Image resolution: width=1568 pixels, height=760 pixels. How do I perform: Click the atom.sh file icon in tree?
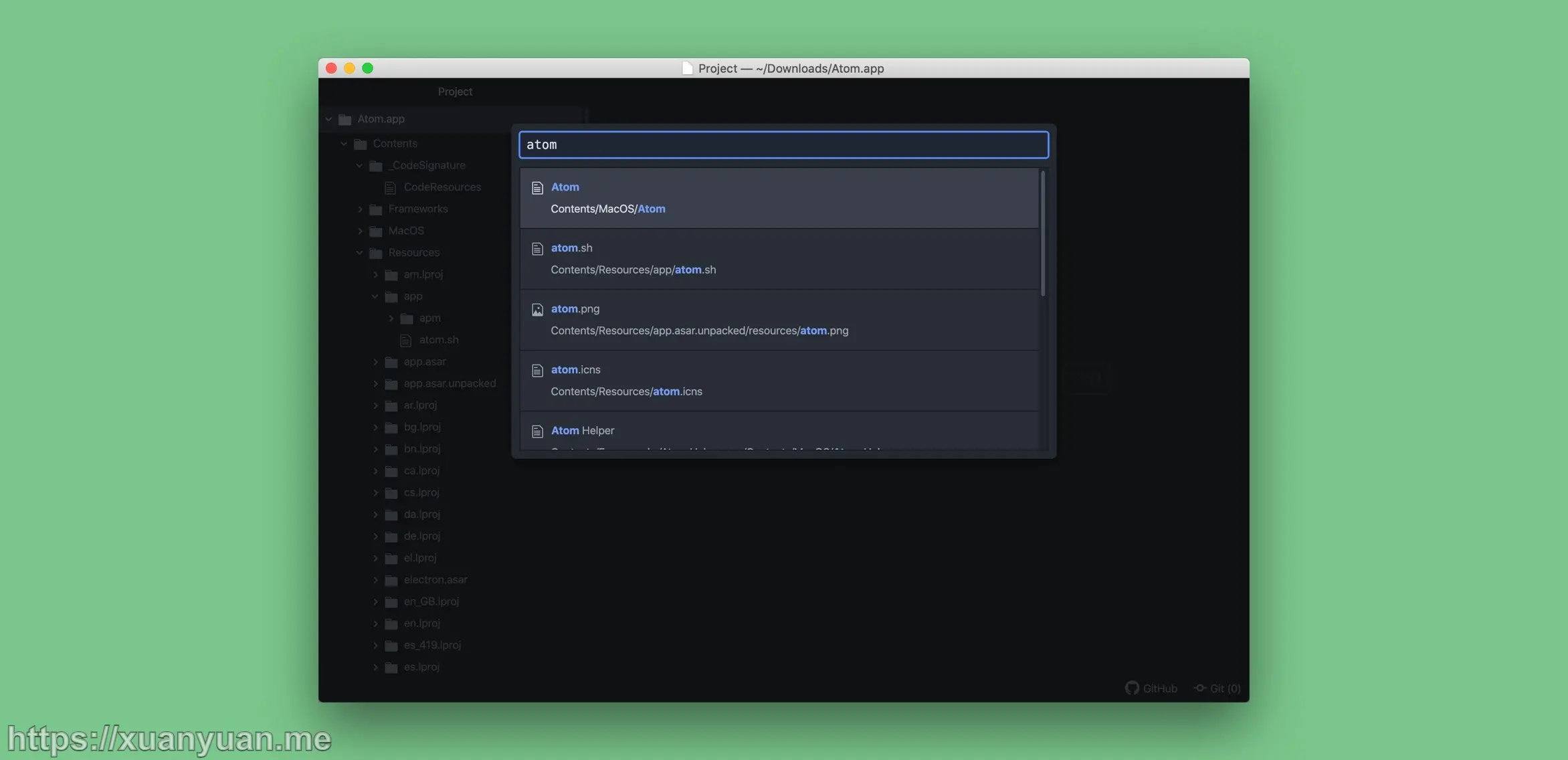point(406,341)
